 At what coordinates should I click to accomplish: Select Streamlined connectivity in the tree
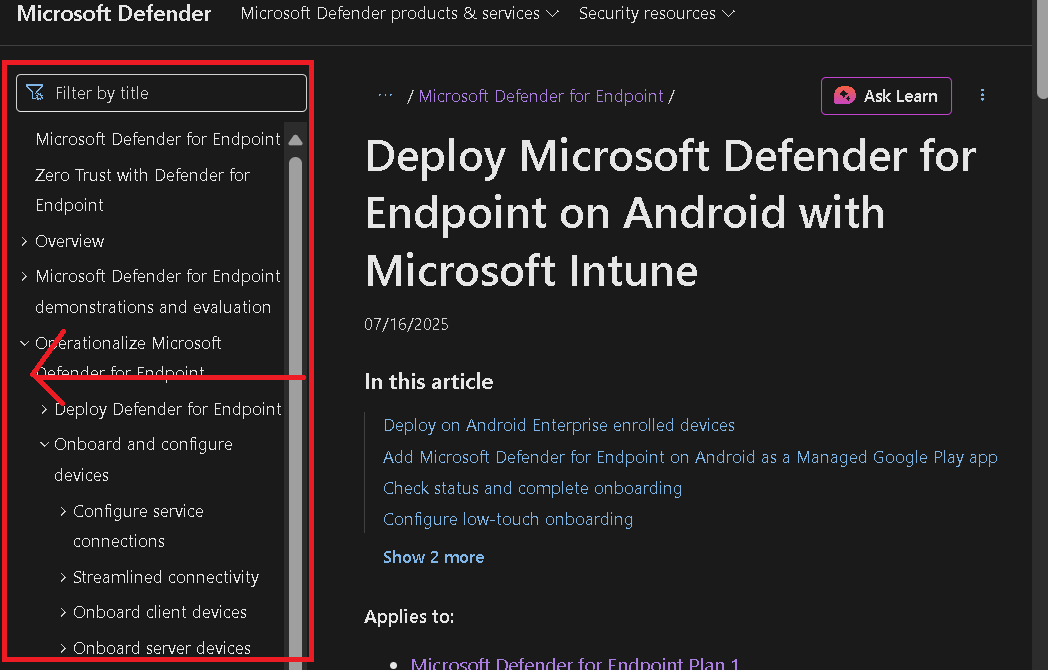165,577
